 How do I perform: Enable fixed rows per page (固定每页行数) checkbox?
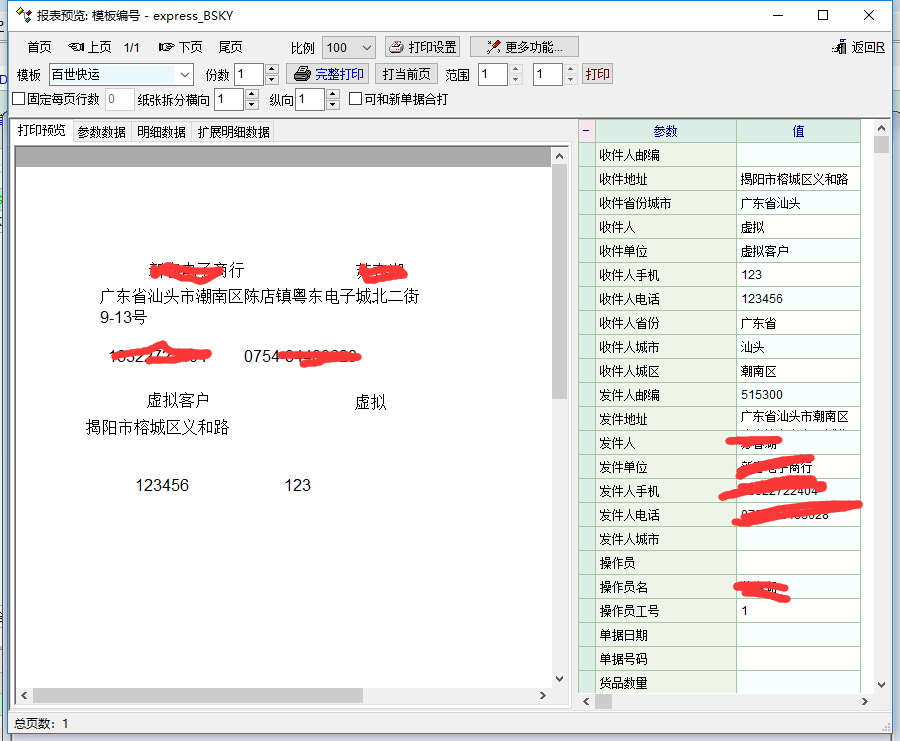point(18,99)
